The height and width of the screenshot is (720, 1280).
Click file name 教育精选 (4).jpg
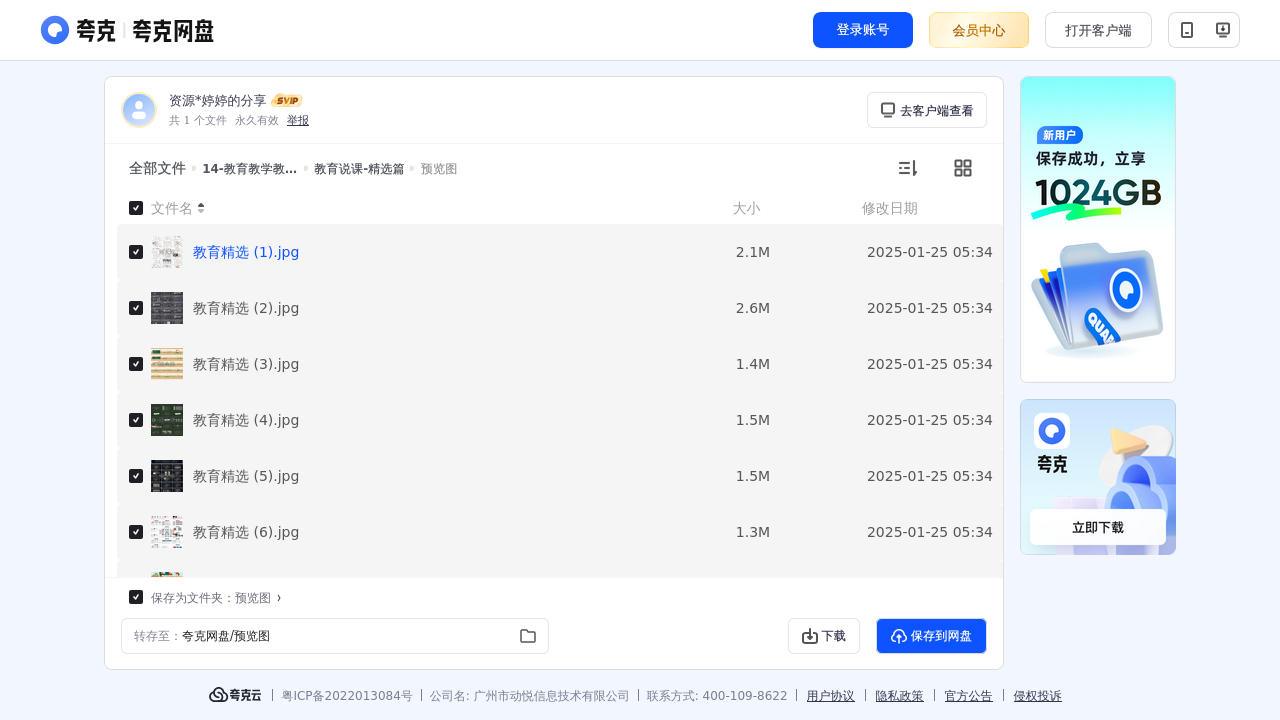[x=246, y=420]
